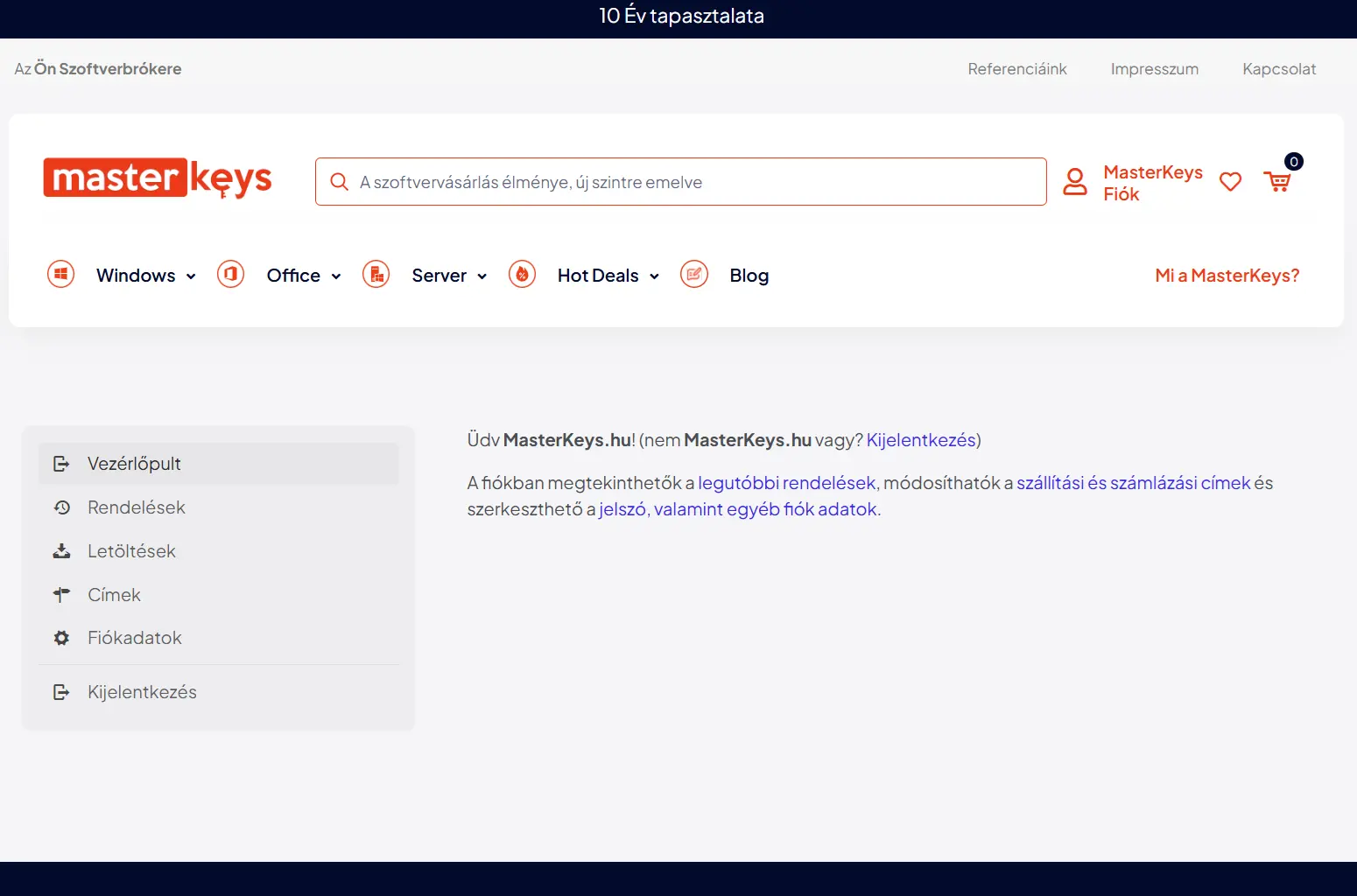
Task: Click the Letöltések download icon
Action: point(61,551)
